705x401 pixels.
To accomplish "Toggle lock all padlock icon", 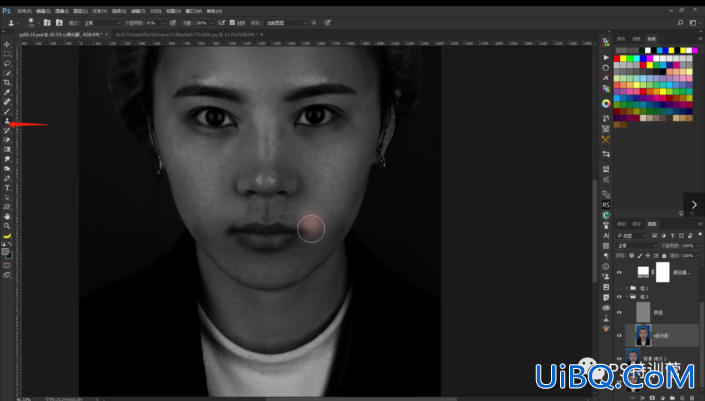I will [x=664, y=255].
